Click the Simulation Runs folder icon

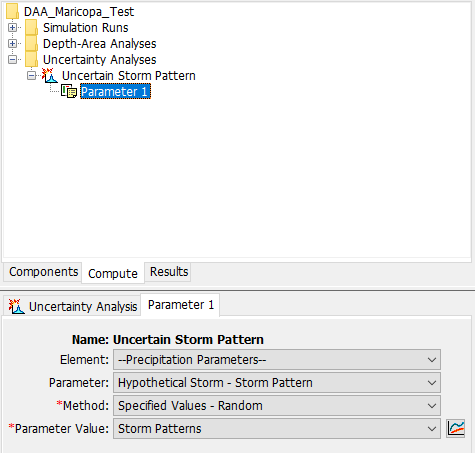pyautogui.click(x=32, y=27)
